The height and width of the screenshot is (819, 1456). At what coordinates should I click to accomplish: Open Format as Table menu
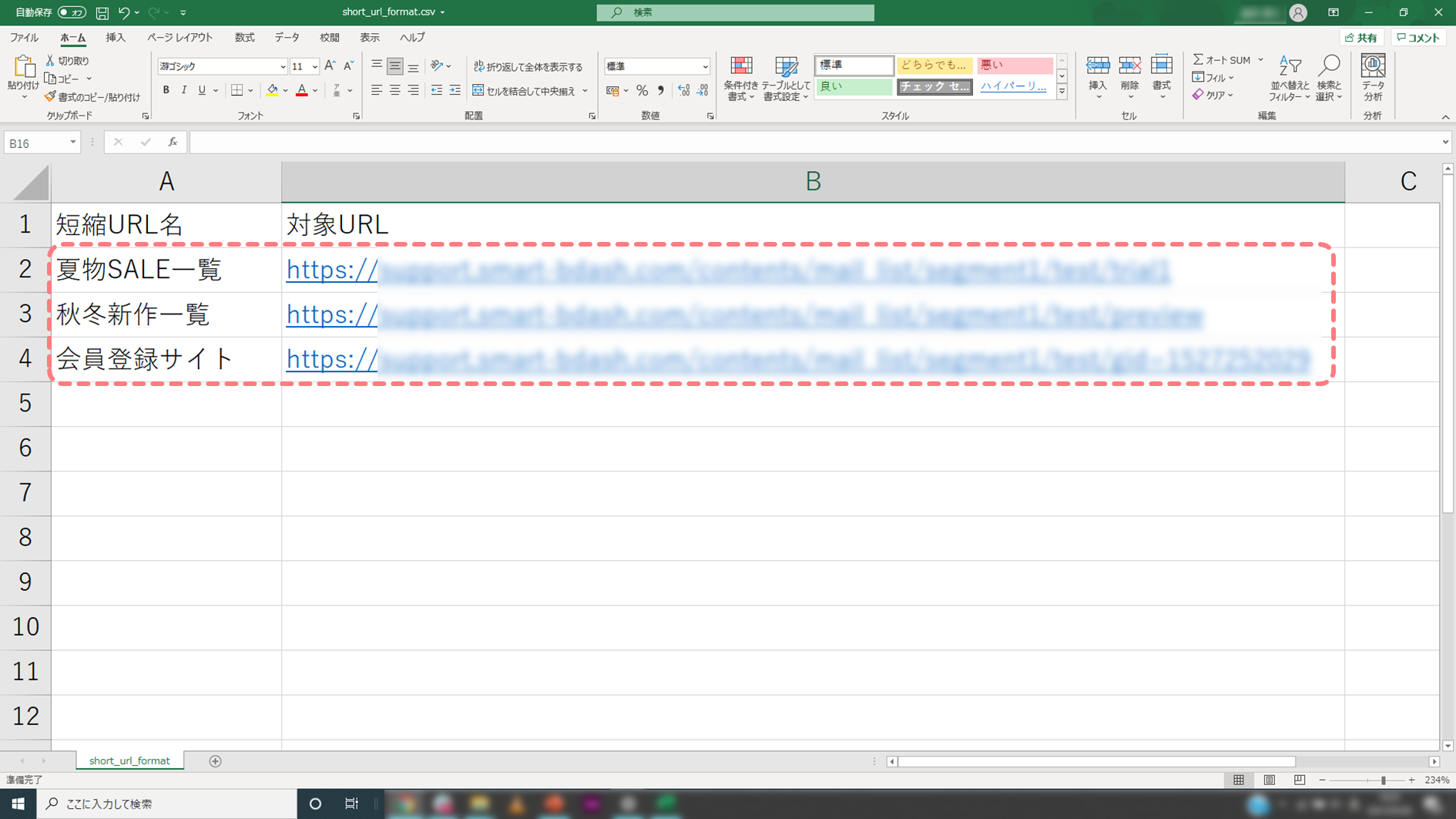coord(786,78)
